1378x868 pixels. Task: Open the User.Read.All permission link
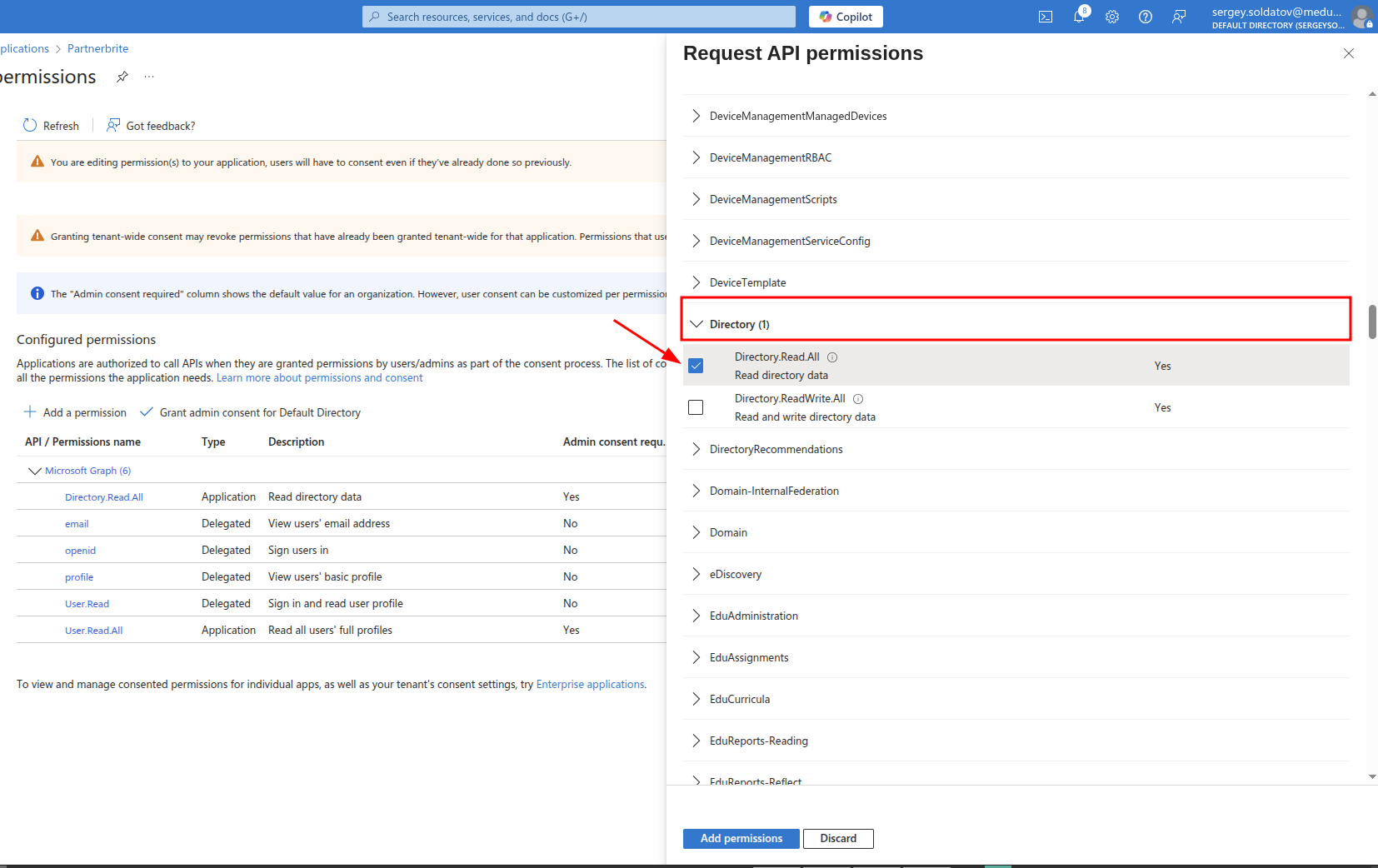coord(94,631)
